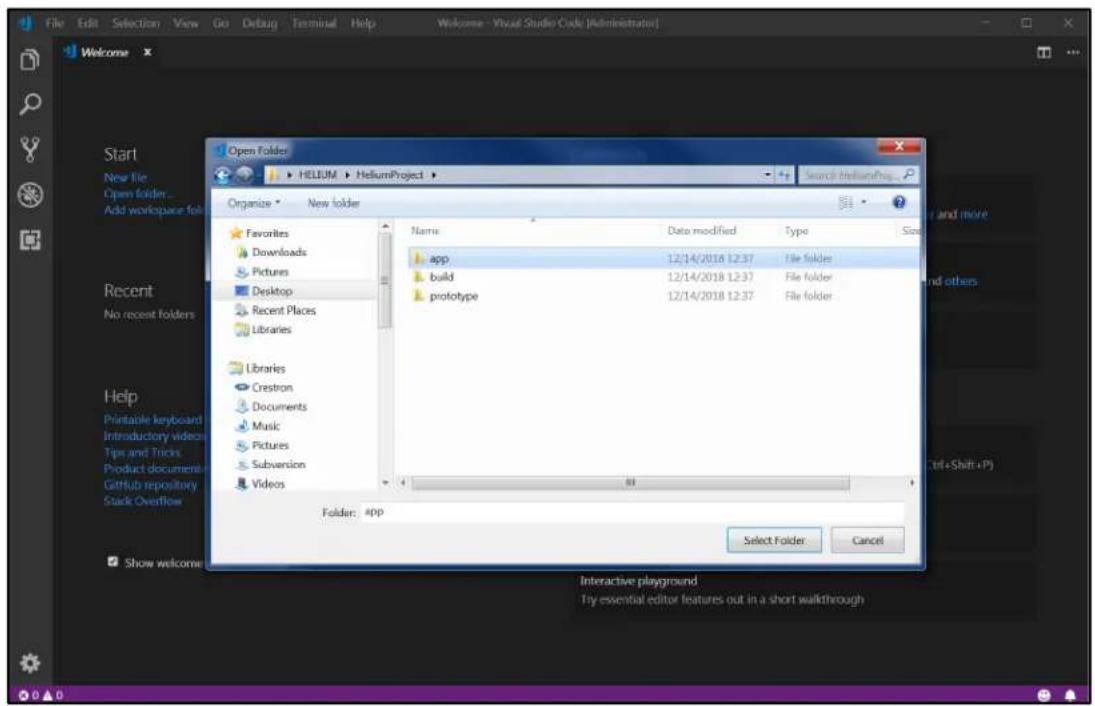This screenshot has height=706, width=1095.
Task: Open the Search view in activity bar
Action: coord(29,105)
